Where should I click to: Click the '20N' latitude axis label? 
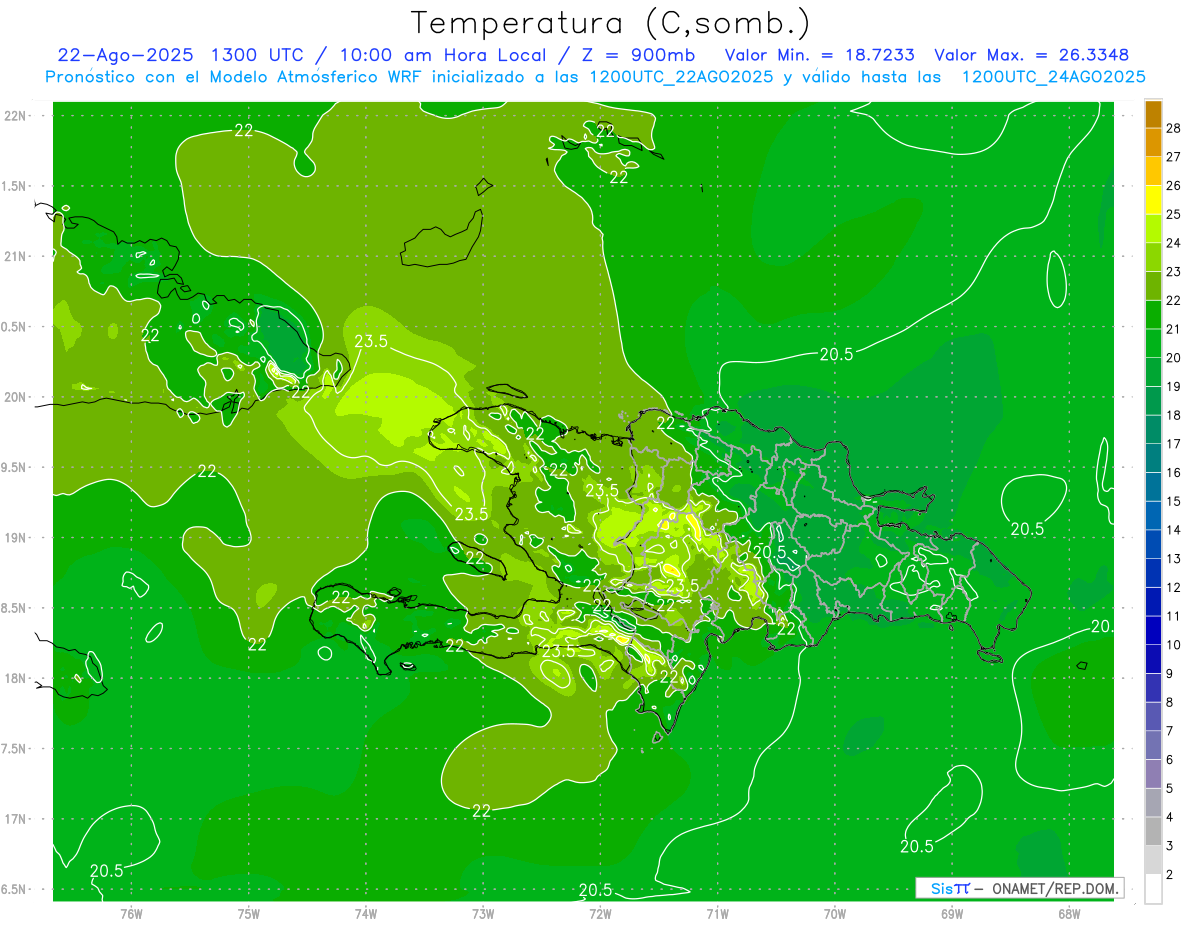[15, 397]
